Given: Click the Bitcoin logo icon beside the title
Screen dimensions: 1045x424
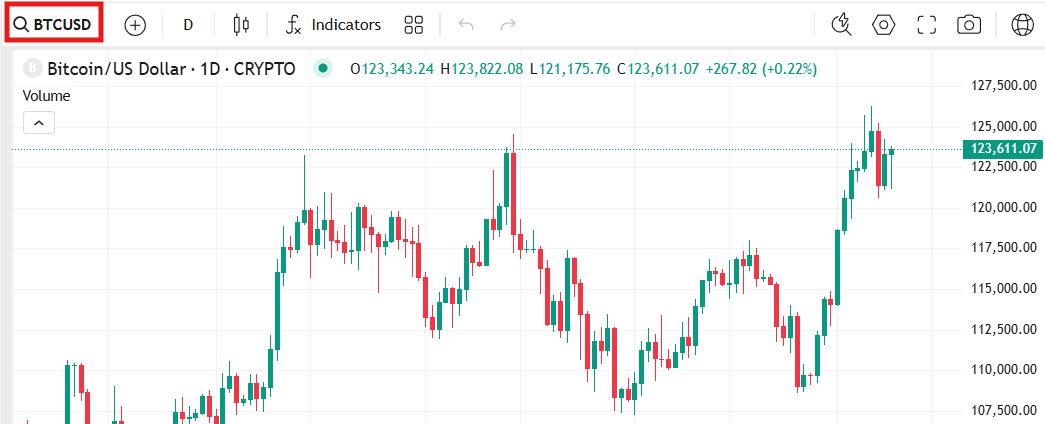Looking at the screenshot, I should point(32,69).
